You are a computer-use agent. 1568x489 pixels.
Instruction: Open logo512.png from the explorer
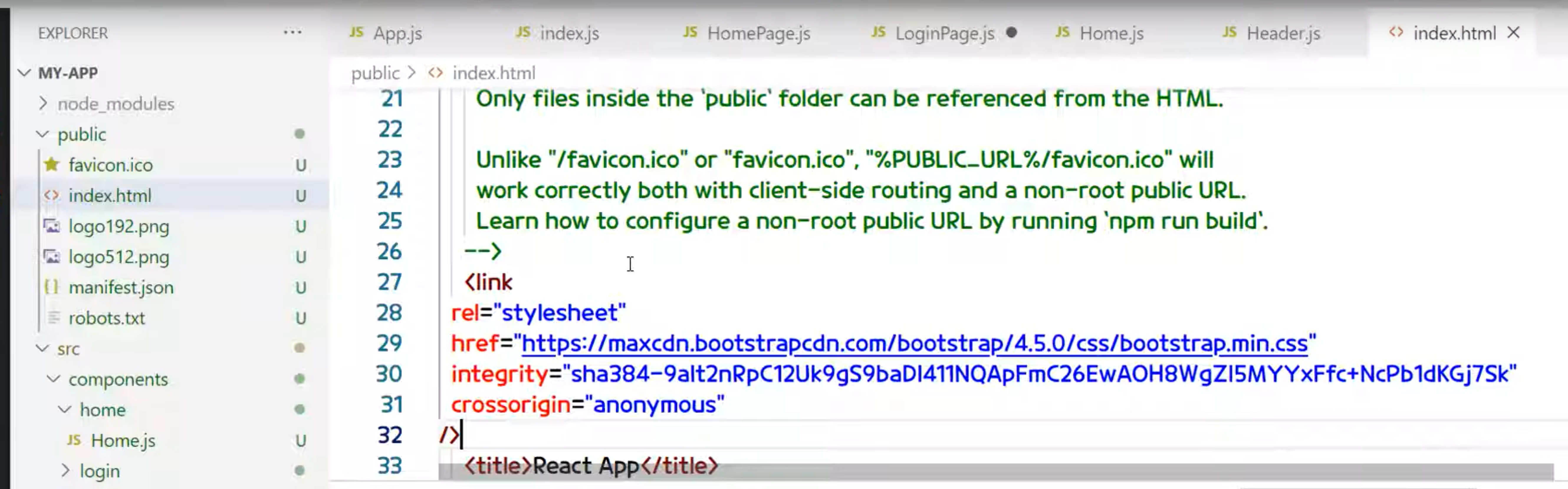pos(119,257)
